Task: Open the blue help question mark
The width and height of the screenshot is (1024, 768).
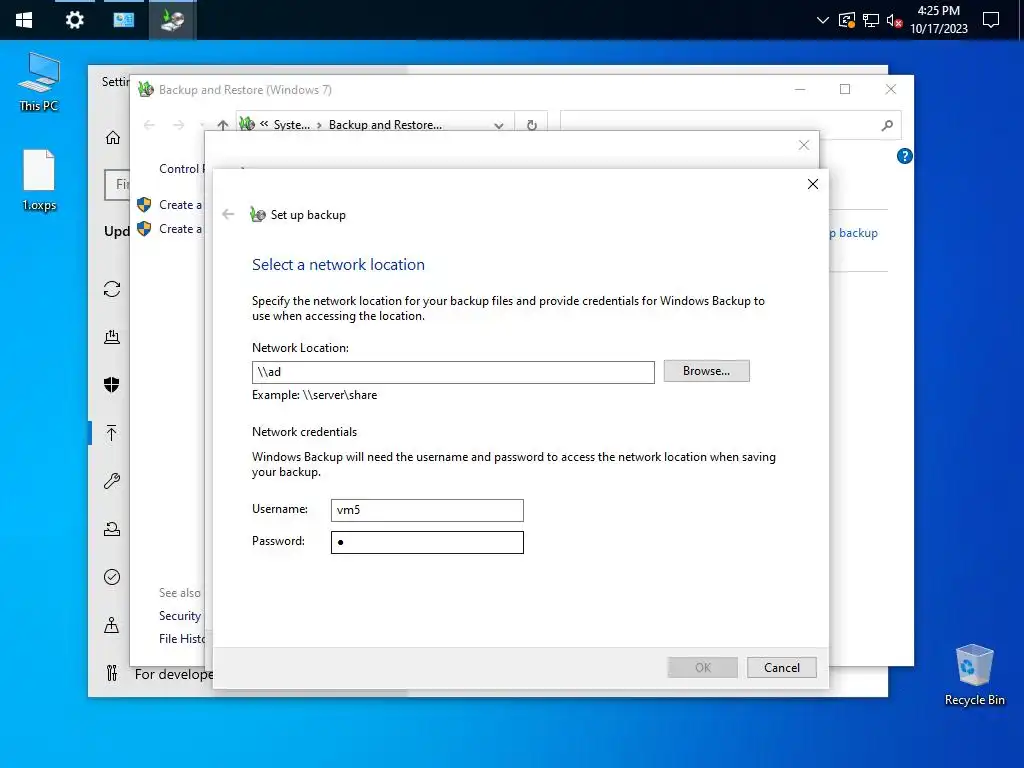Action: [x=904, y=156]
